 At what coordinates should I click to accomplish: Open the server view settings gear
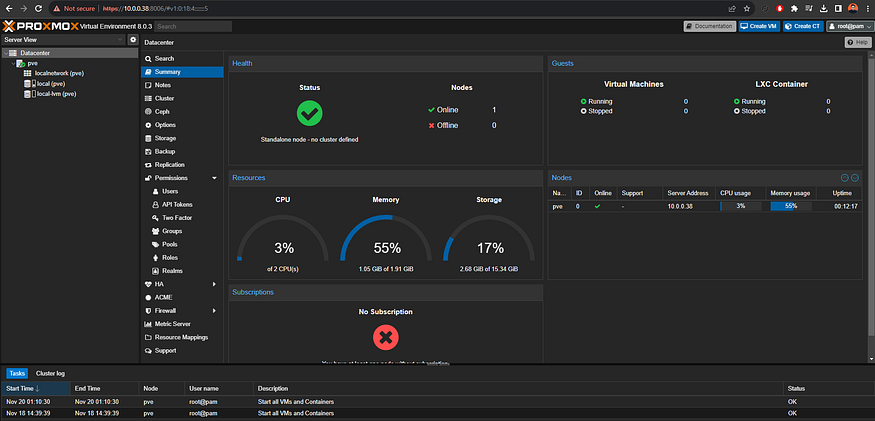[x=133, y=40]
